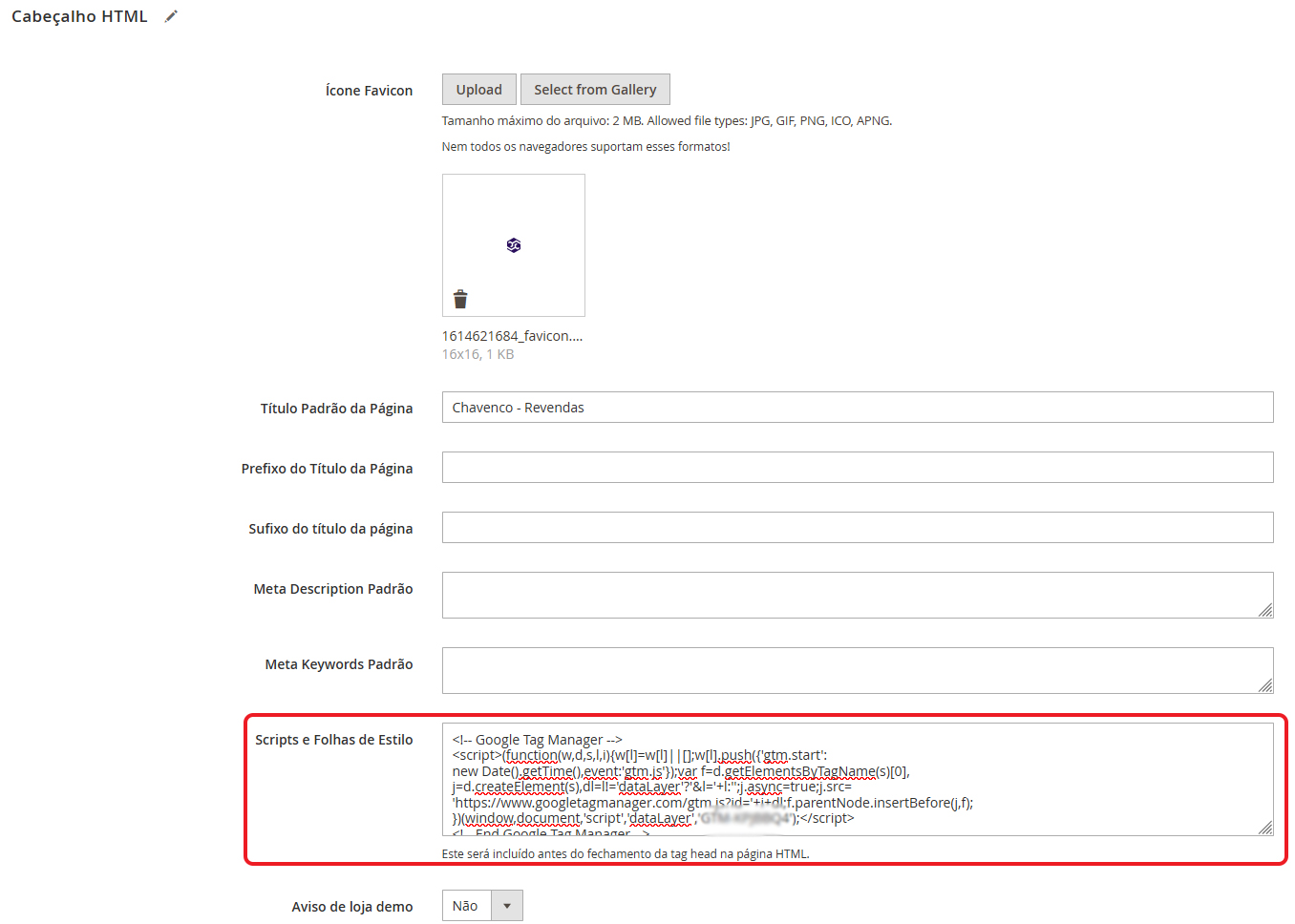The width and height of the screenshot is (1295, 924).
Task: Click the resize grip of Meta Keywords textarea
Action: 1265,685
